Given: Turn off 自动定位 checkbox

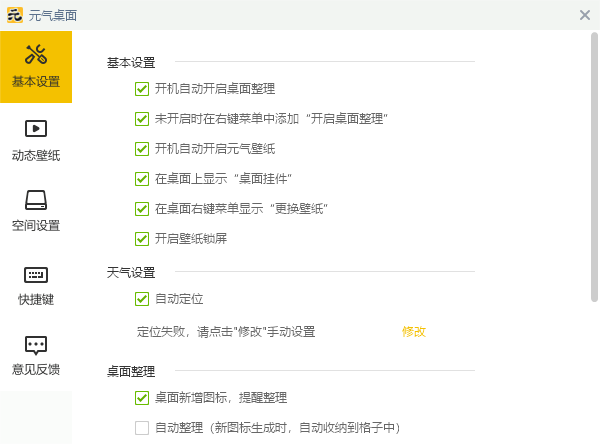Looking at the screenshot, I should coord(142,299).
